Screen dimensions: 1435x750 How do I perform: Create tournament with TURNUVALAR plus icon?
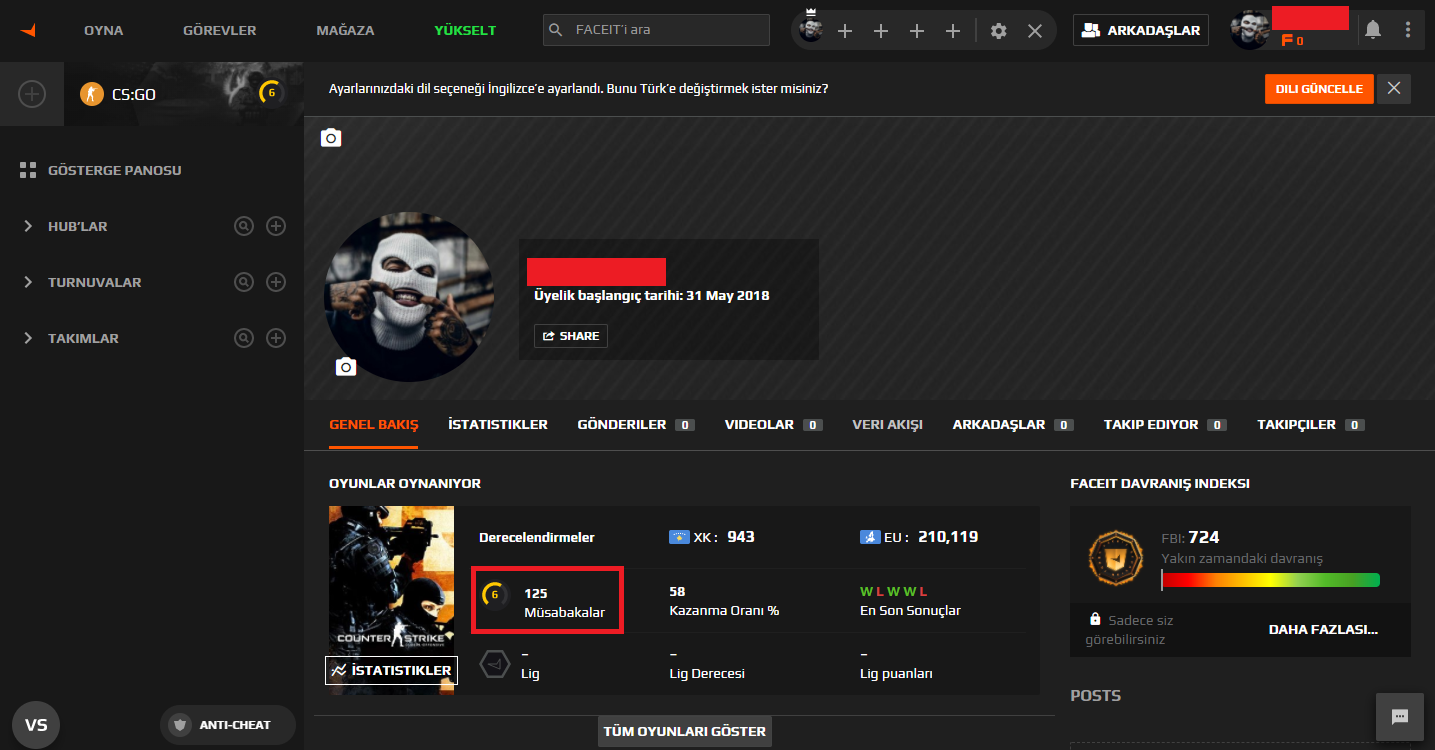276,282
